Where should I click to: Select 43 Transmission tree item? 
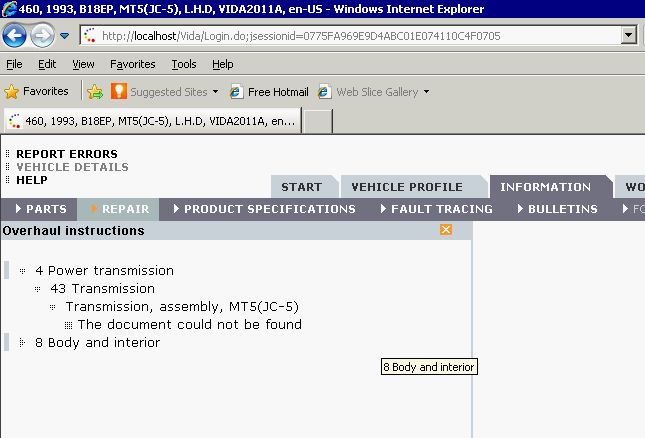point(102,289)
